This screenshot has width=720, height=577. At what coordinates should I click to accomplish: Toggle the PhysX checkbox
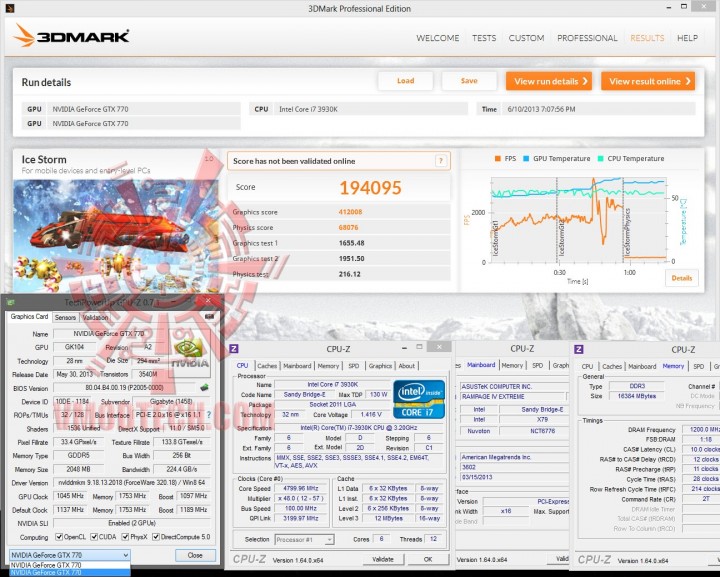click(x=125, y=537)
